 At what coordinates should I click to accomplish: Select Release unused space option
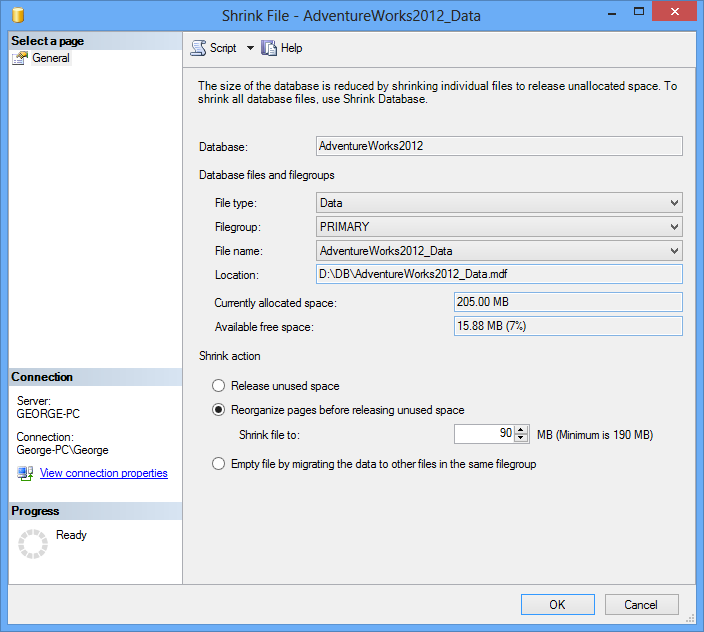click(x=218, y=386)
